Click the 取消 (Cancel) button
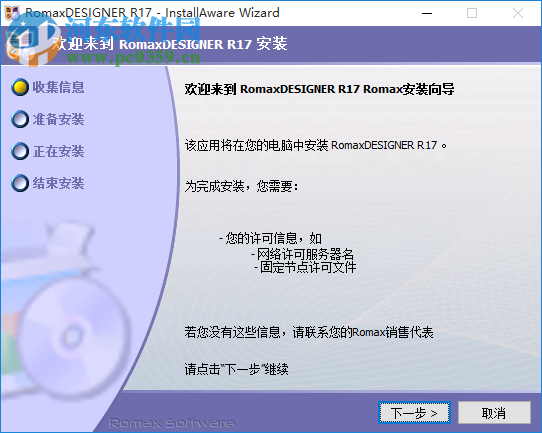The height and width of the screenshot is (433, 542). [x=494, y=412]
